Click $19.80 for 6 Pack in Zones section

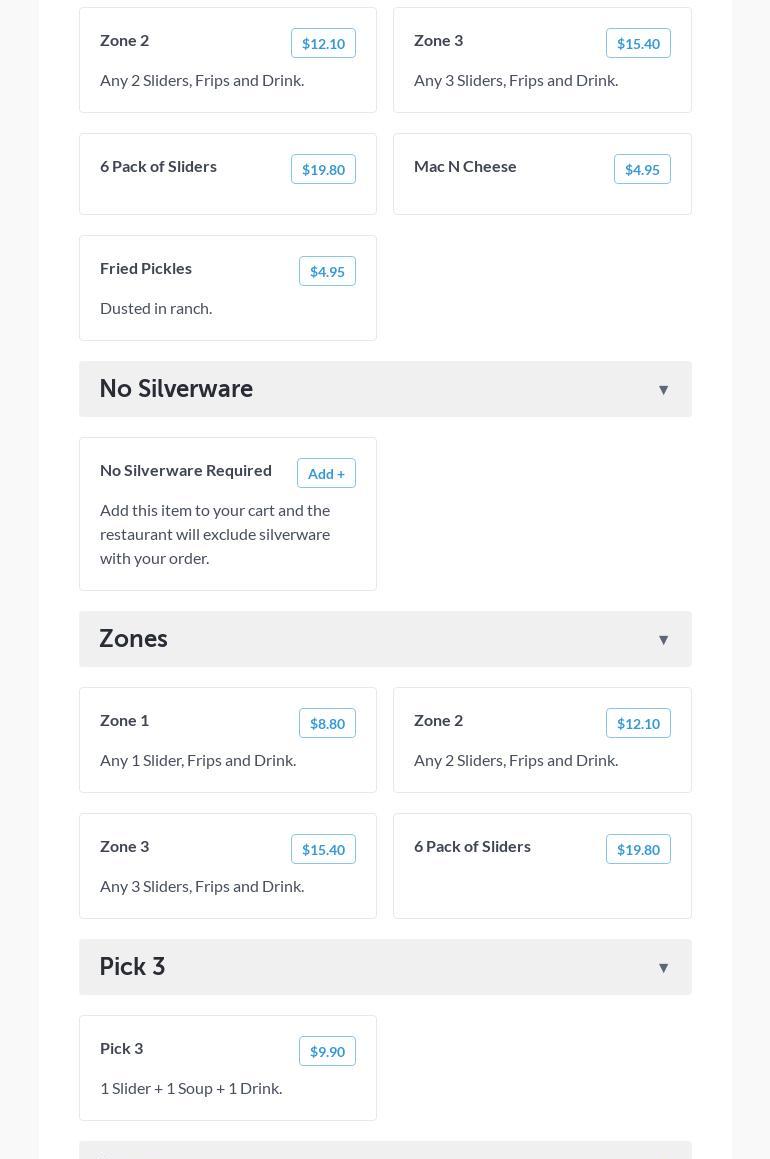(x=638, y=849)
